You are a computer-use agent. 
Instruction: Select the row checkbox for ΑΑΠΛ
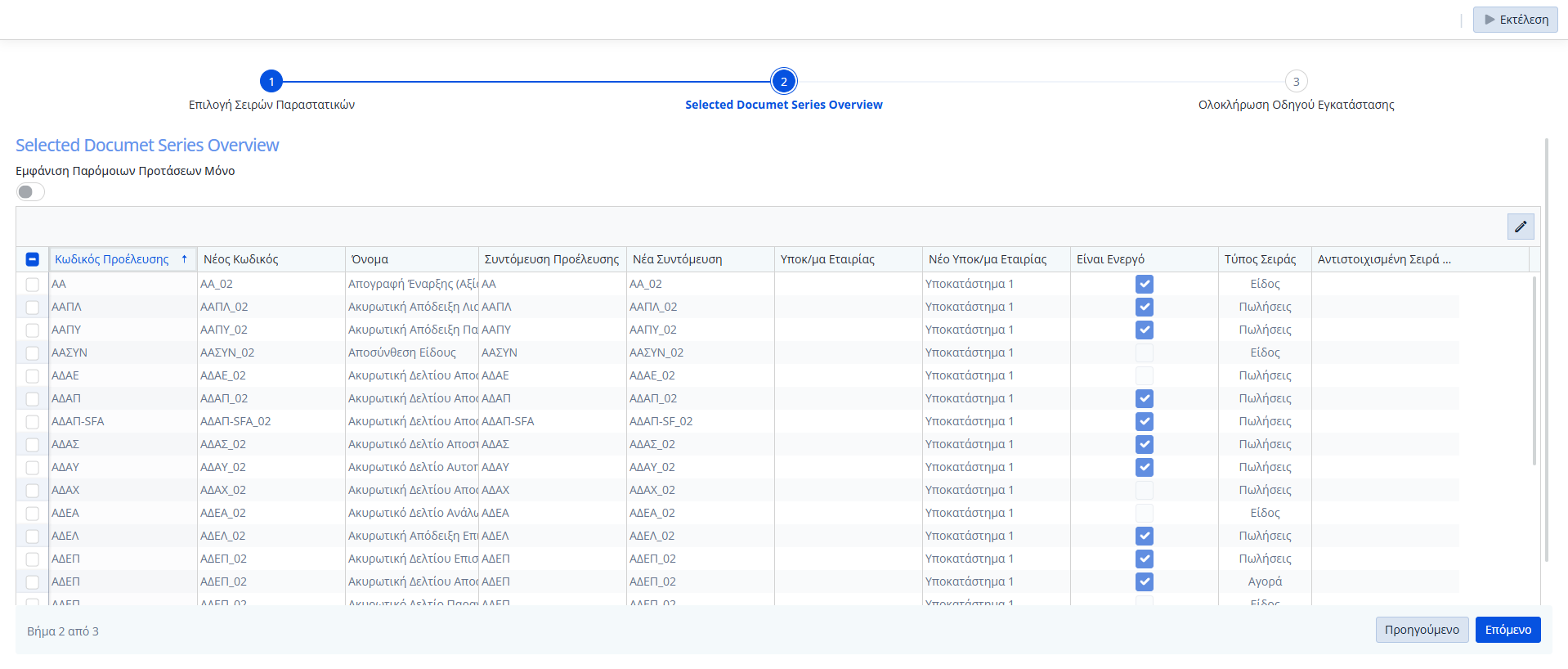33,308
